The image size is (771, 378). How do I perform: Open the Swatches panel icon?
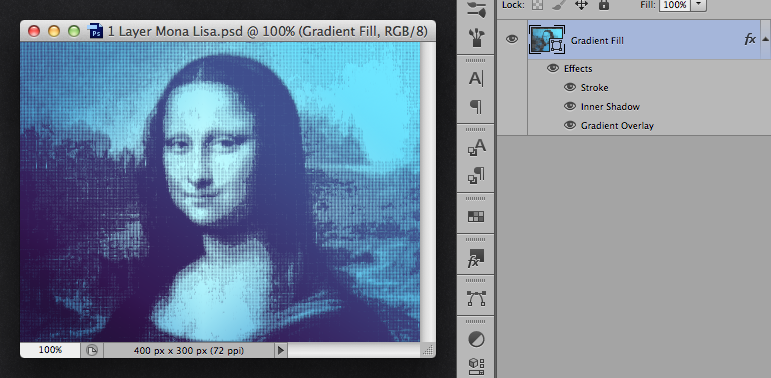point(476,216)
